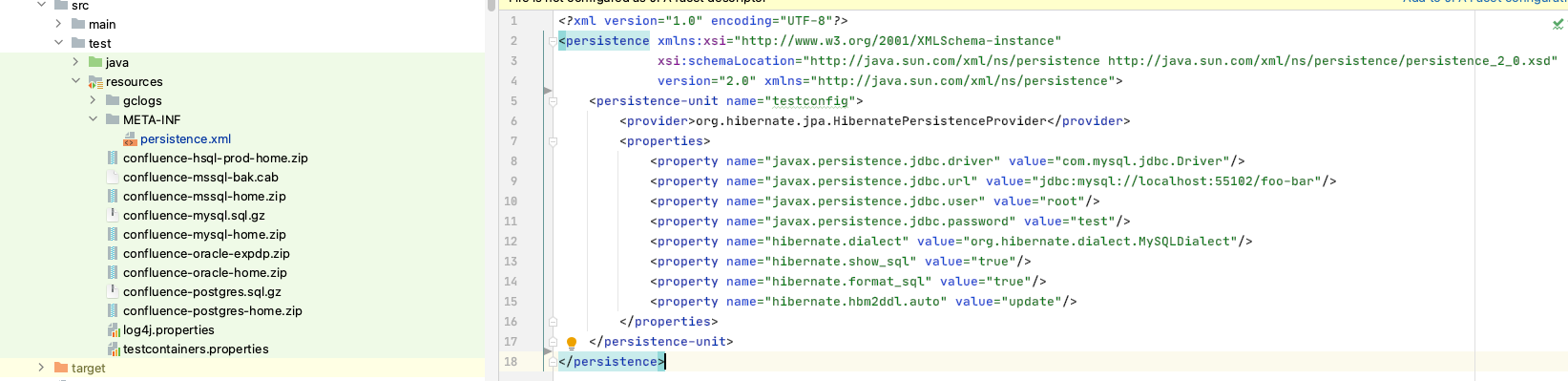Click the confluence-mssql-bak.cab file icon

113,177
